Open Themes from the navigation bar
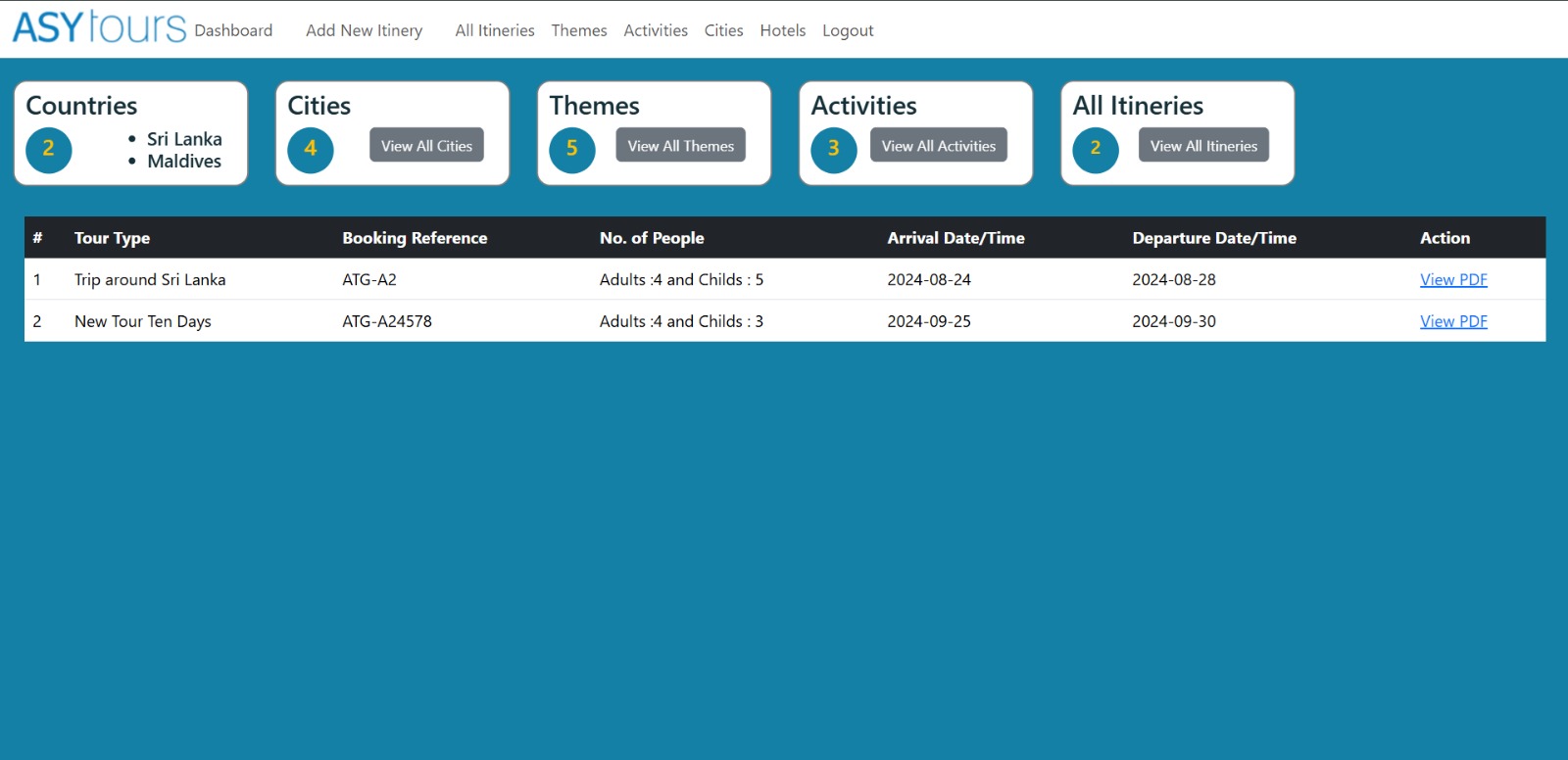 click(578, 30)
